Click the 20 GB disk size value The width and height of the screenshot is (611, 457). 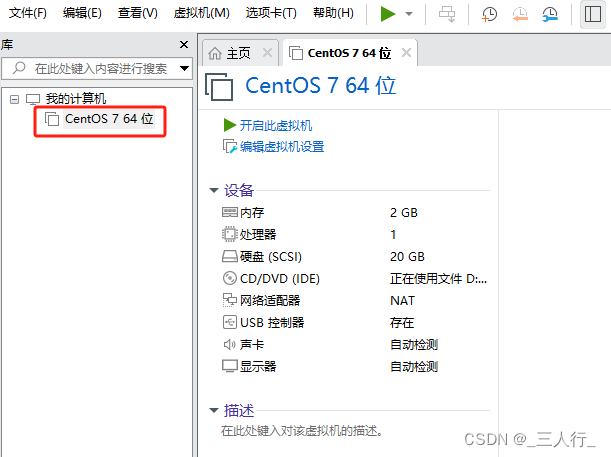click(x=407, y=257)
